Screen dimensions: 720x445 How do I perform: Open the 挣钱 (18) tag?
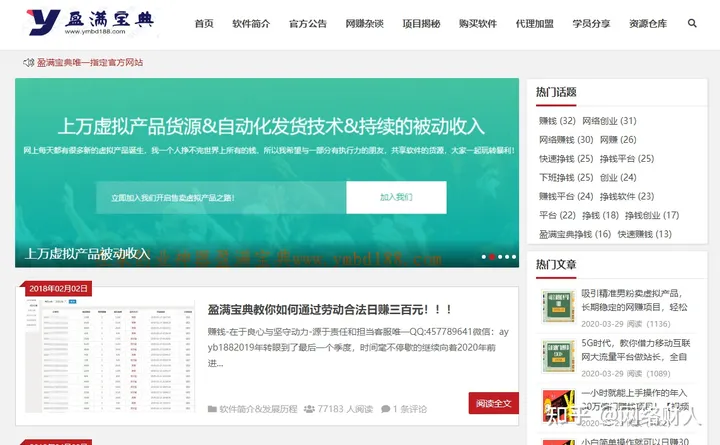pyautogui.click(x=600, y=215)
